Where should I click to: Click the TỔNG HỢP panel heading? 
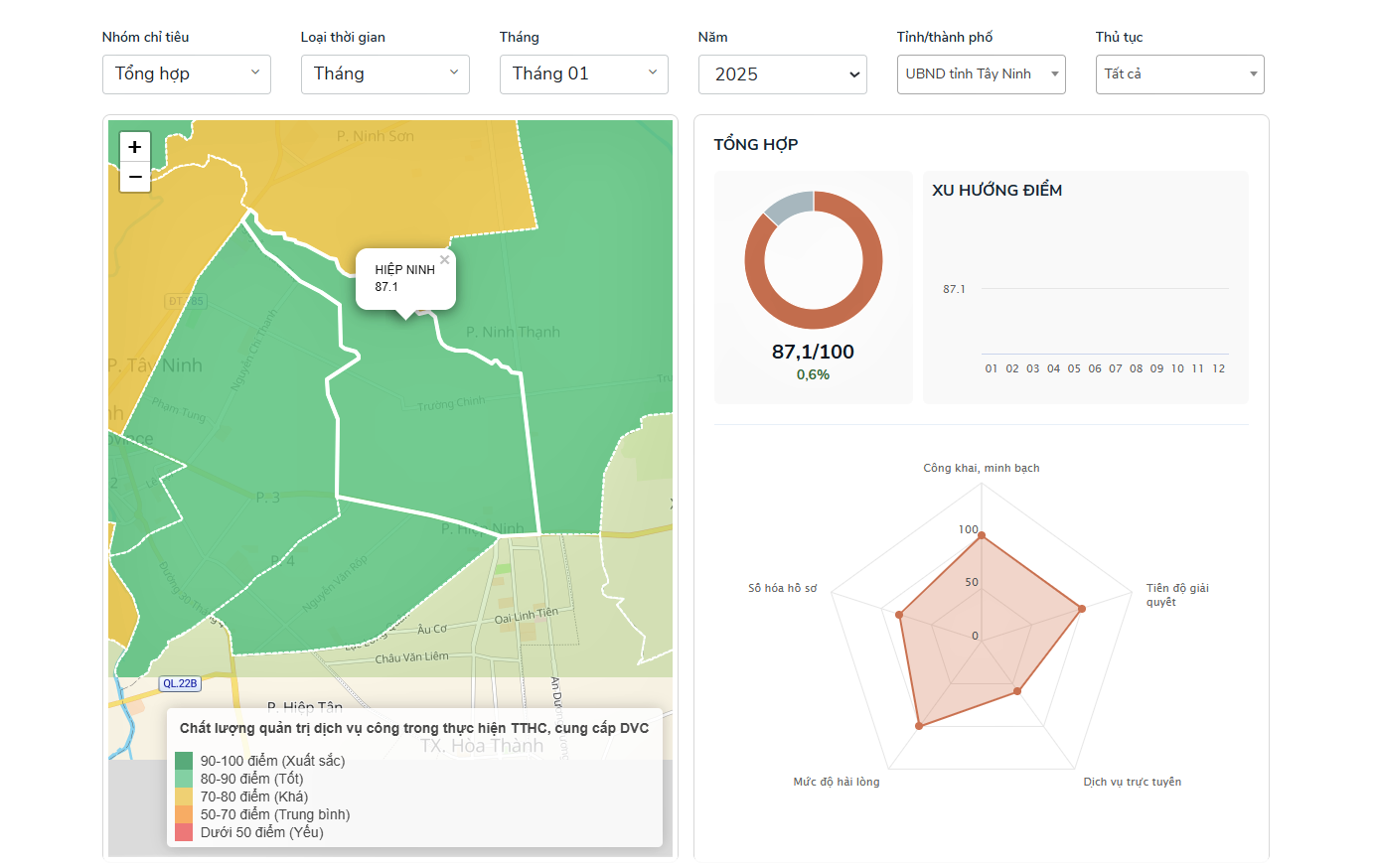pos(756,144)
